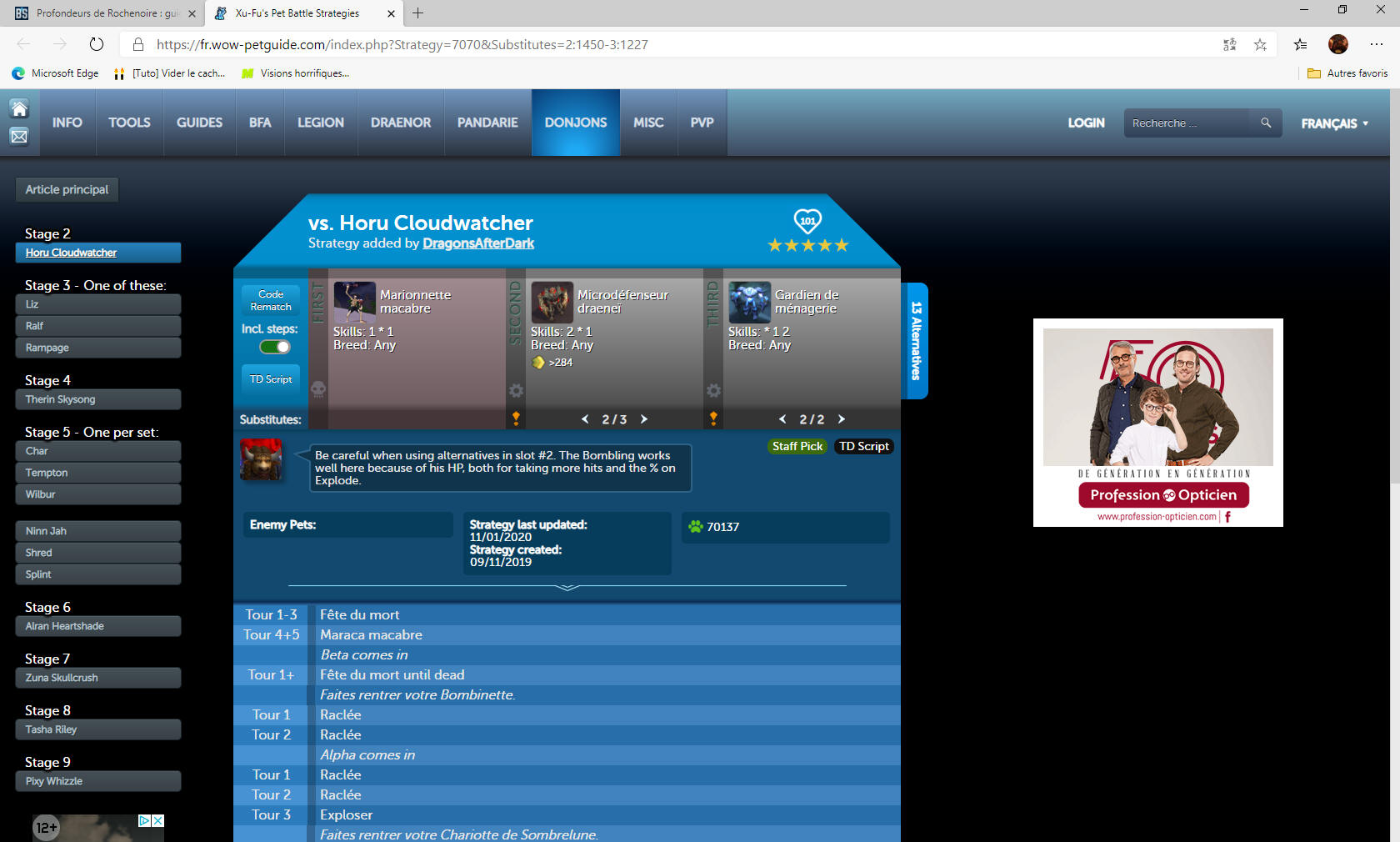Select Zuna Skullcrush under Stage 7

click(x=98, y=678)
